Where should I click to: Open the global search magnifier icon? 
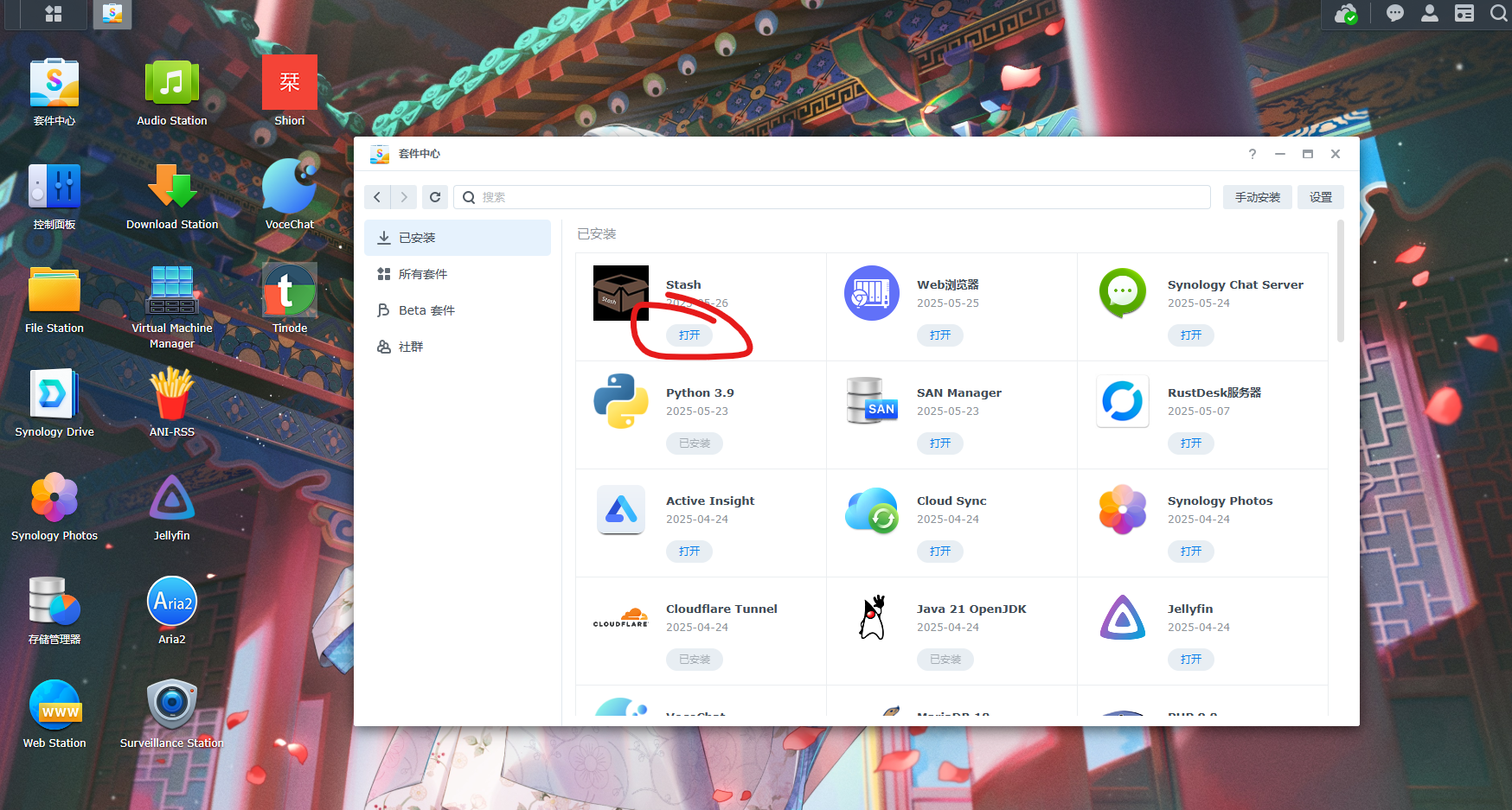[x=1498, y=14]
